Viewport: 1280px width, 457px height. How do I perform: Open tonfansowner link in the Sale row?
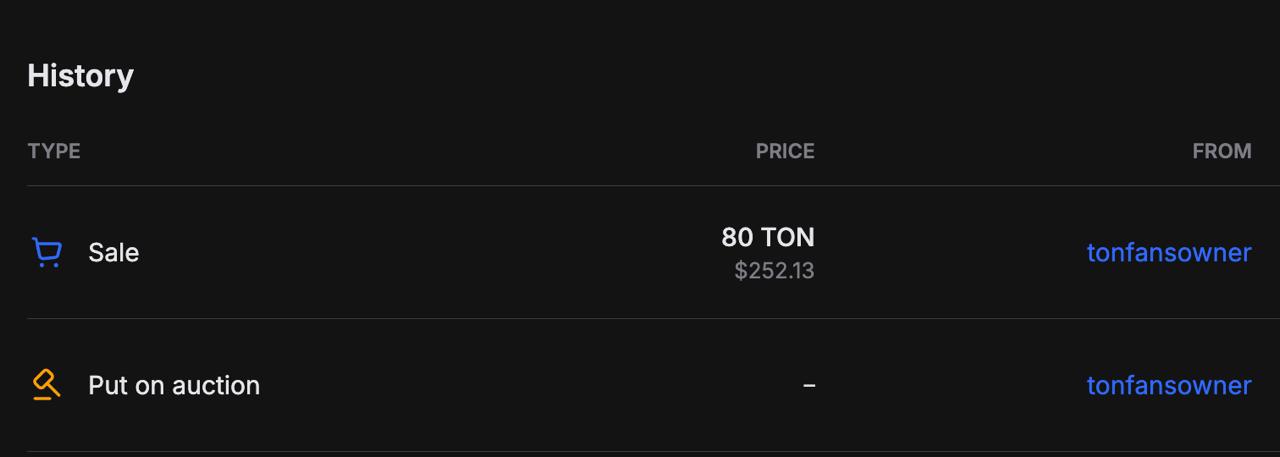coord(1169,252)
